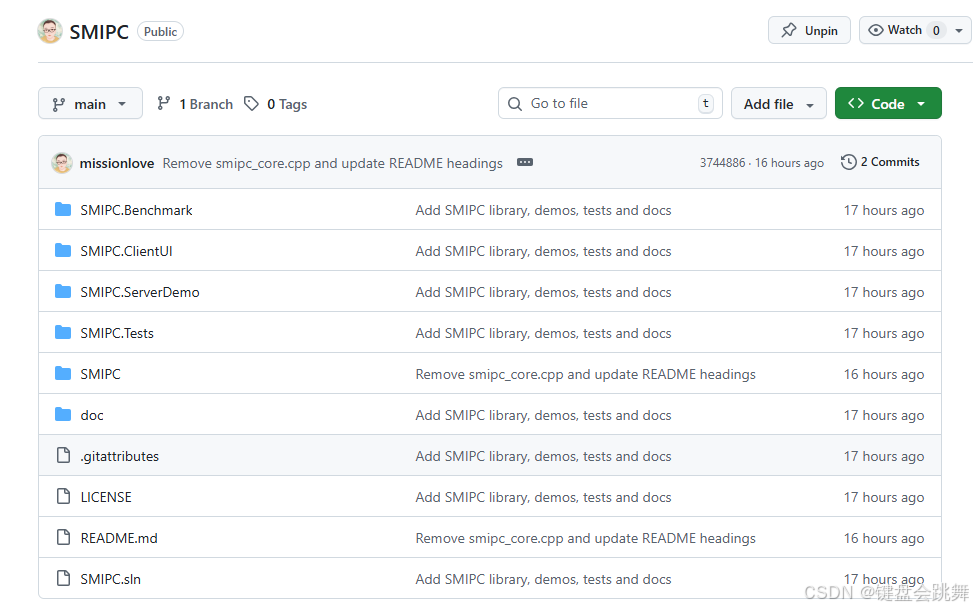Open commit message in SMIPC folder row

[x=586, y=374]
